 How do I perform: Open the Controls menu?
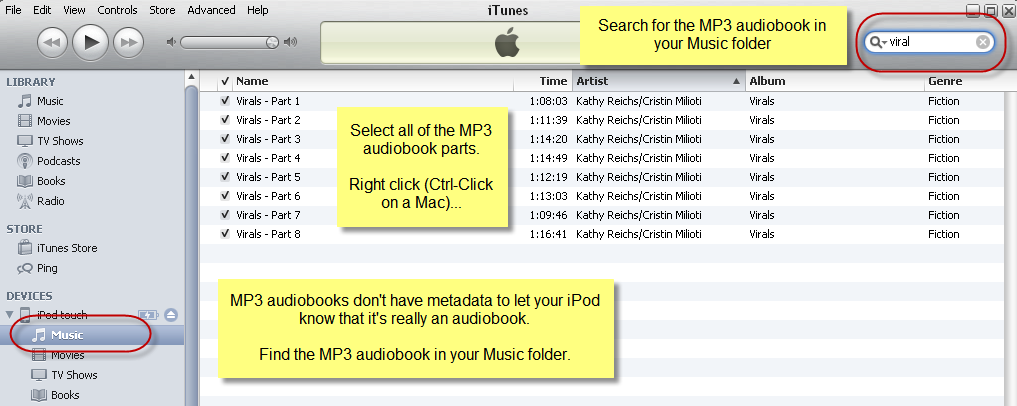(x=117, y=10)
